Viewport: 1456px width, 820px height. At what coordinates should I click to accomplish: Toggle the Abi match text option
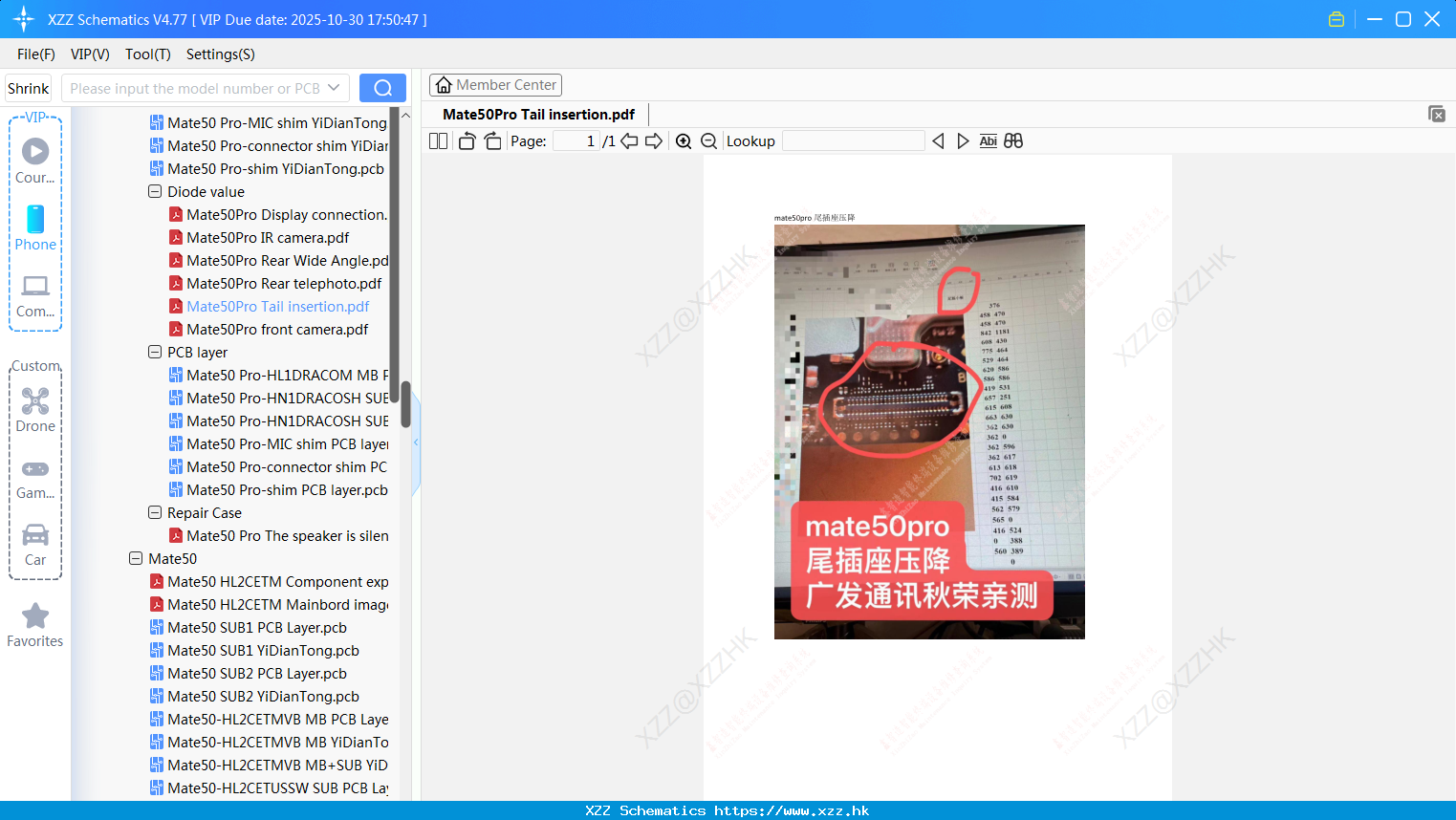tap(989, 141)
